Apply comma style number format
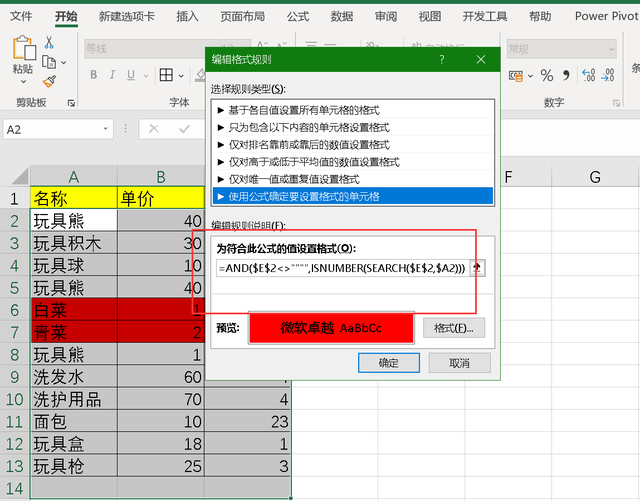Screen dimensions: 640x501 click(x=566, y=76)
